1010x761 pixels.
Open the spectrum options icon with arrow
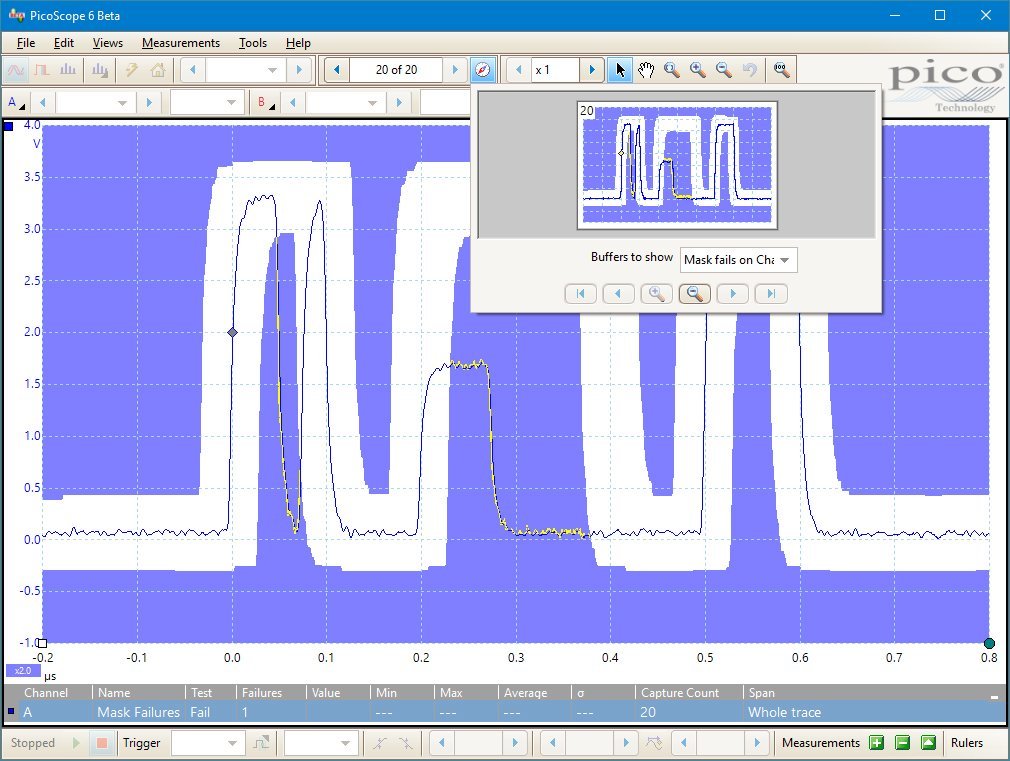tap(100, 70)
